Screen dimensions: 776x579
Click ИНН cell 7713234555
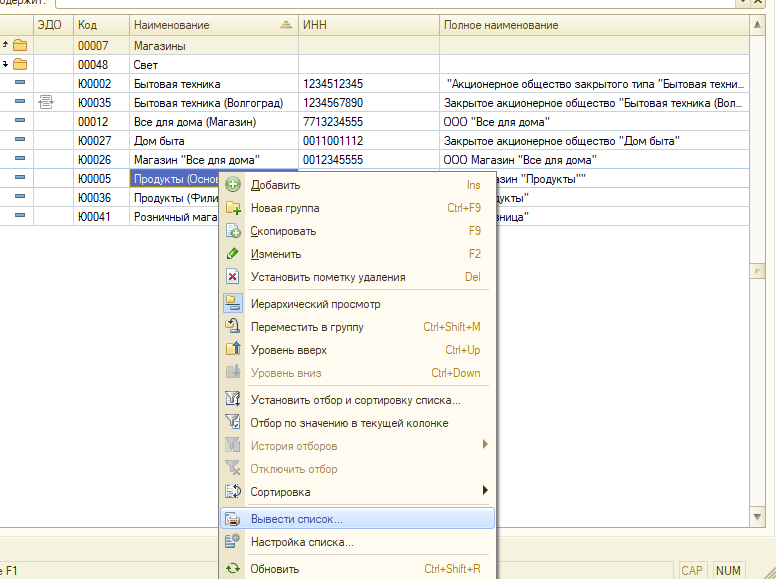[x=369, y=122]
